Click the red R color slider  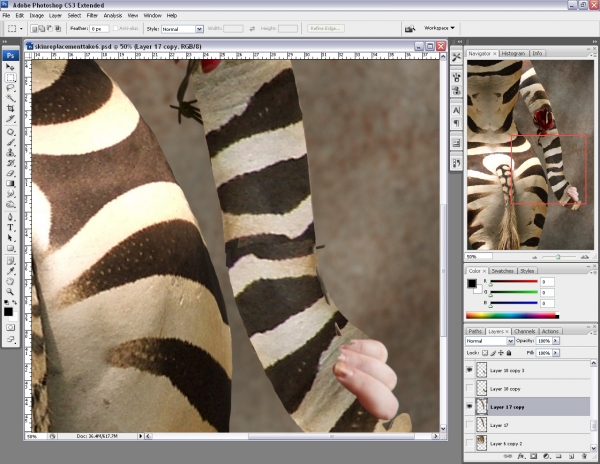(514, 282)
